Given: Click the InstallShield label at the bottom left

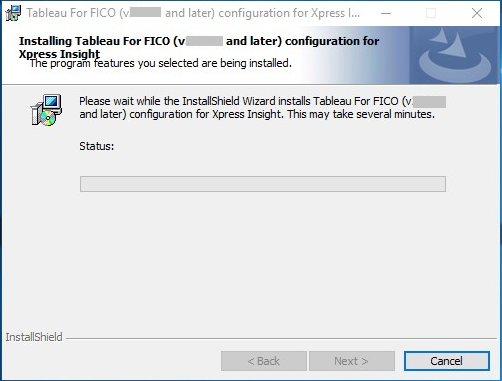Looking at the screenshot, I should pos(34,337).
